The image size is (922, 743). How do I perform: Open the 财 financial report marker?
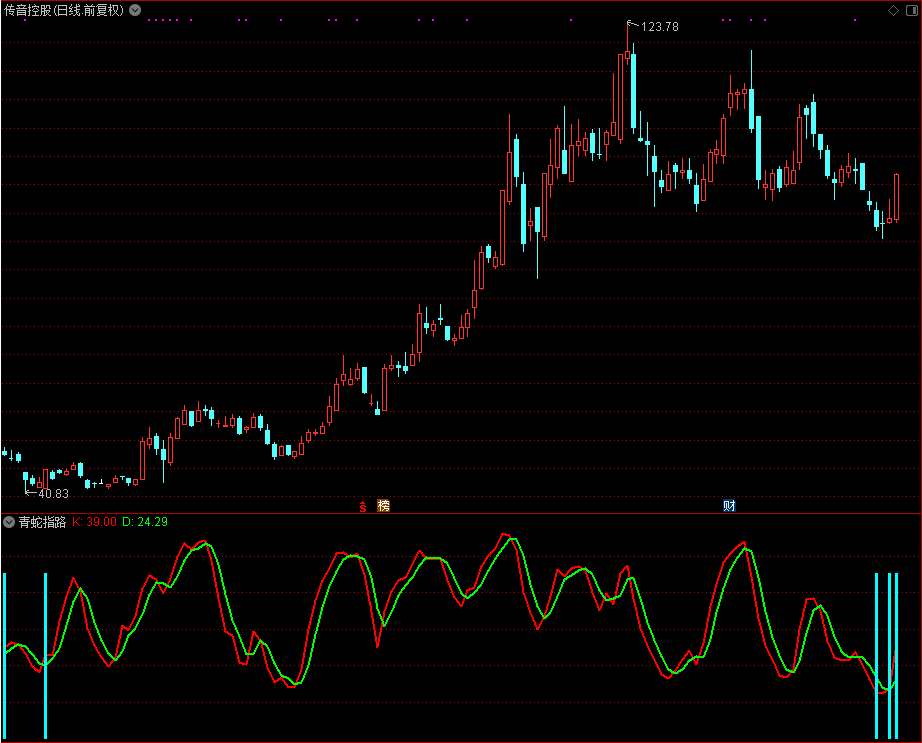(729, 506)
